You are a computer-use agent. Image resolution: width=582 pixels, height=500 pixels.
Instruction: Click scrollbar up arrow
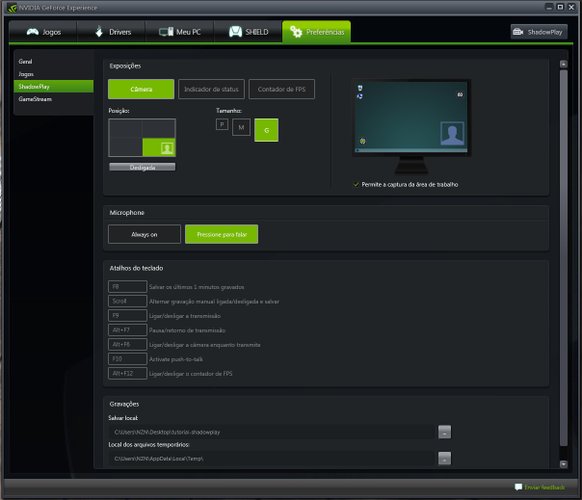[563, 64]
